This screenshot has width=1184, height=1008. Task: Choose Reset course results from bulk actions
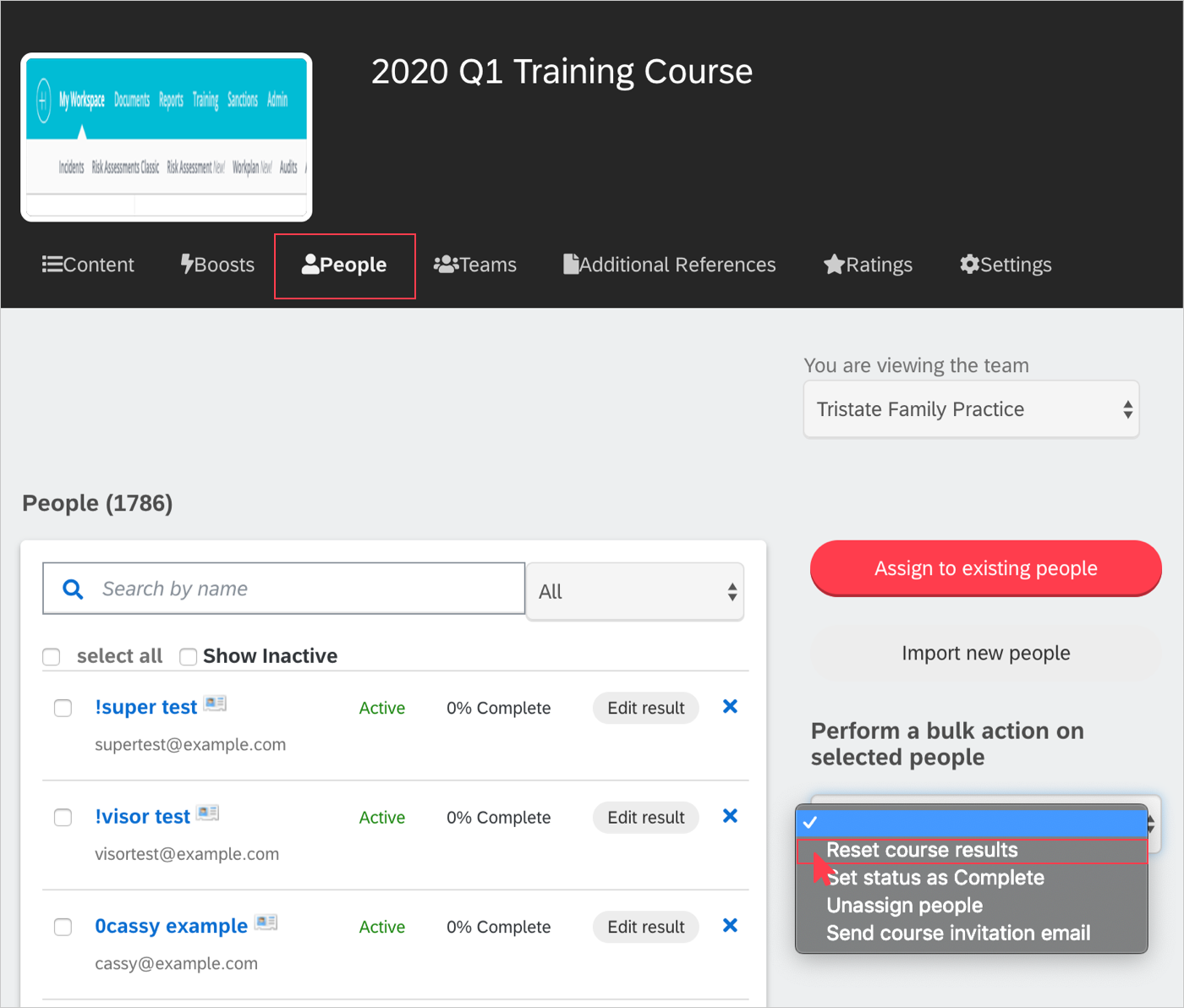[922, 850]
